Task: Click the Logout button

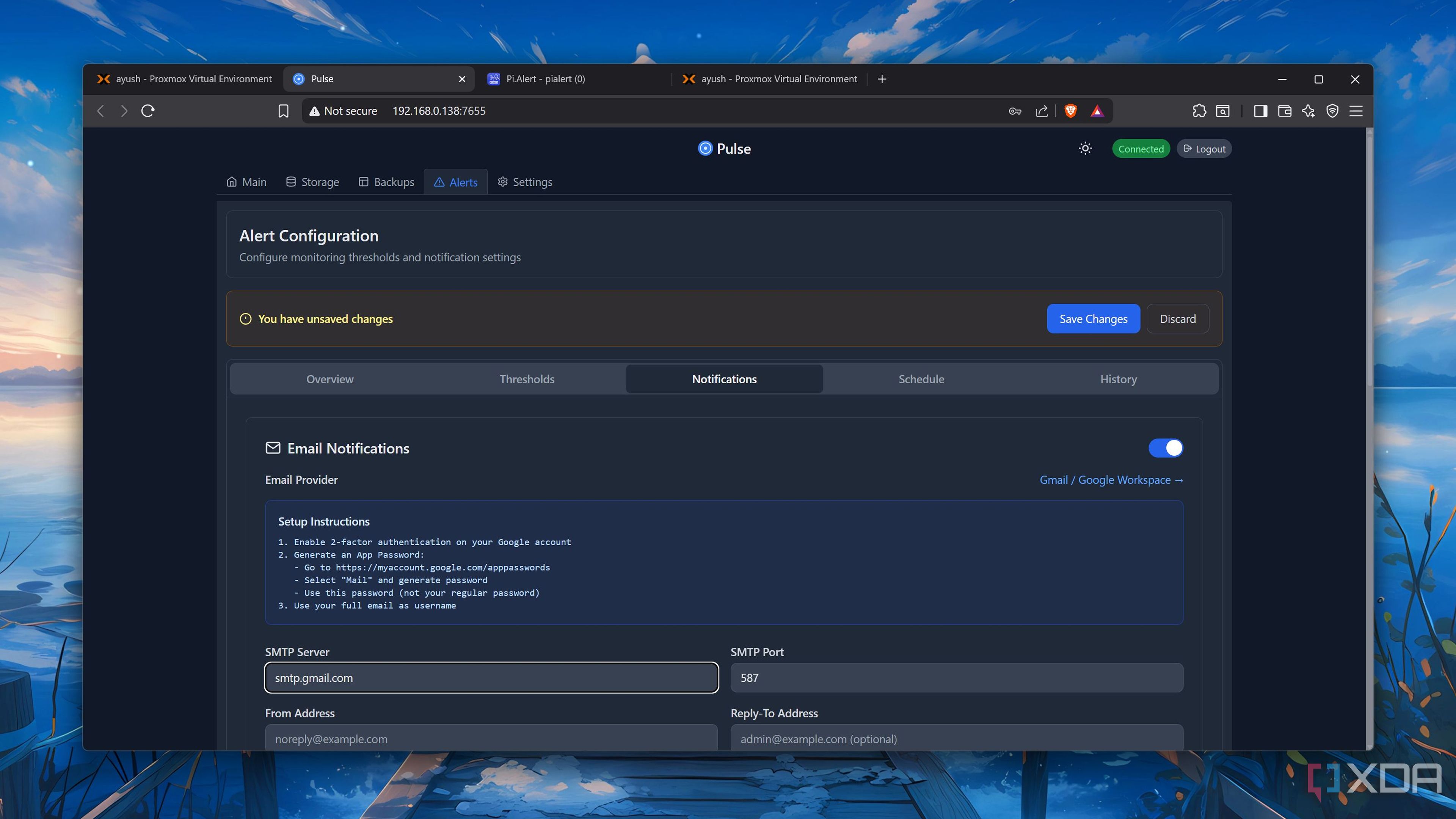Action: click(1204, 149)
